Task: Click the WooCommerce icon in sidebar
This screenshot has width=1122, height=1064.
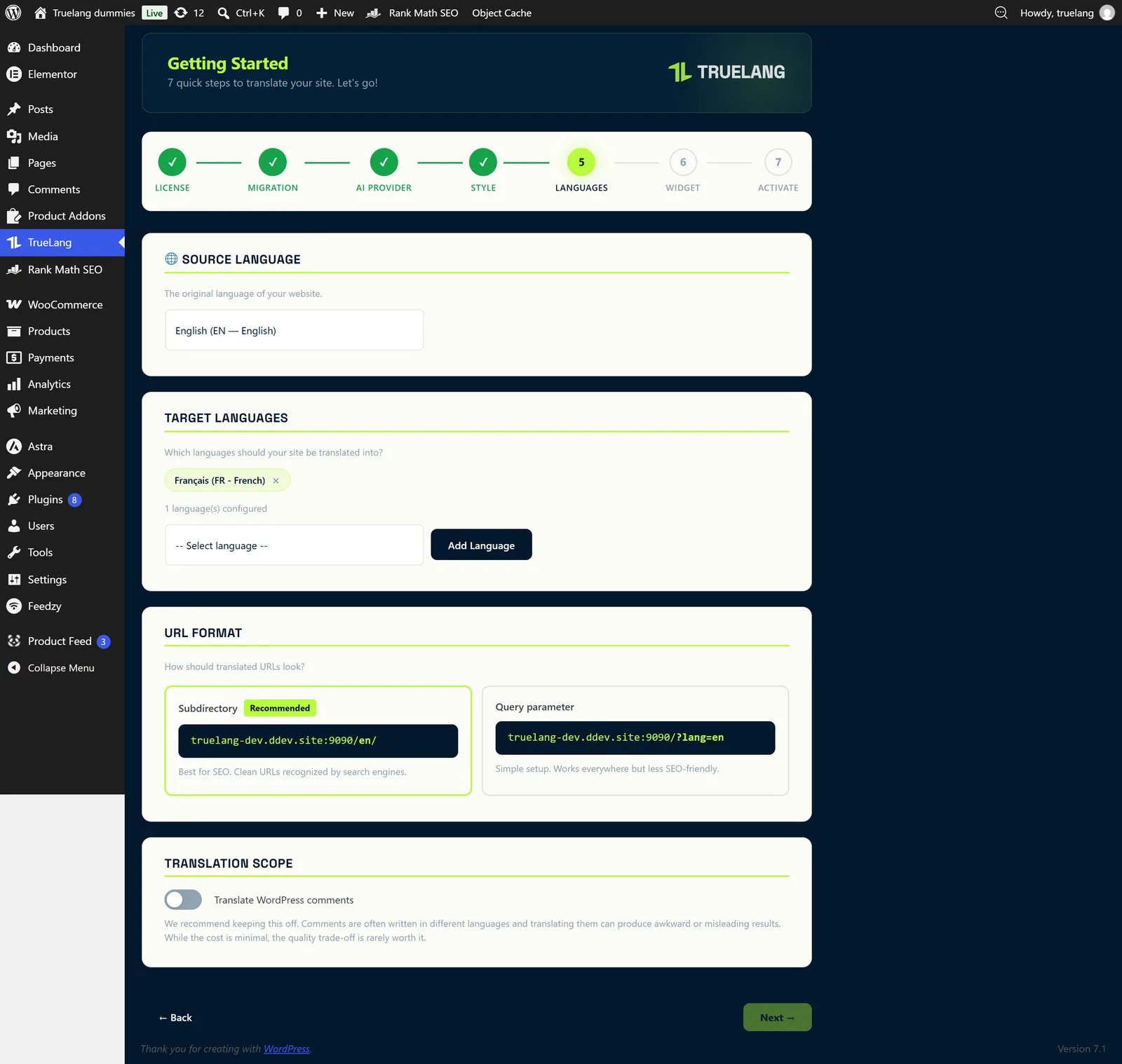Action: pyautogui.click(x=14, y=304)
